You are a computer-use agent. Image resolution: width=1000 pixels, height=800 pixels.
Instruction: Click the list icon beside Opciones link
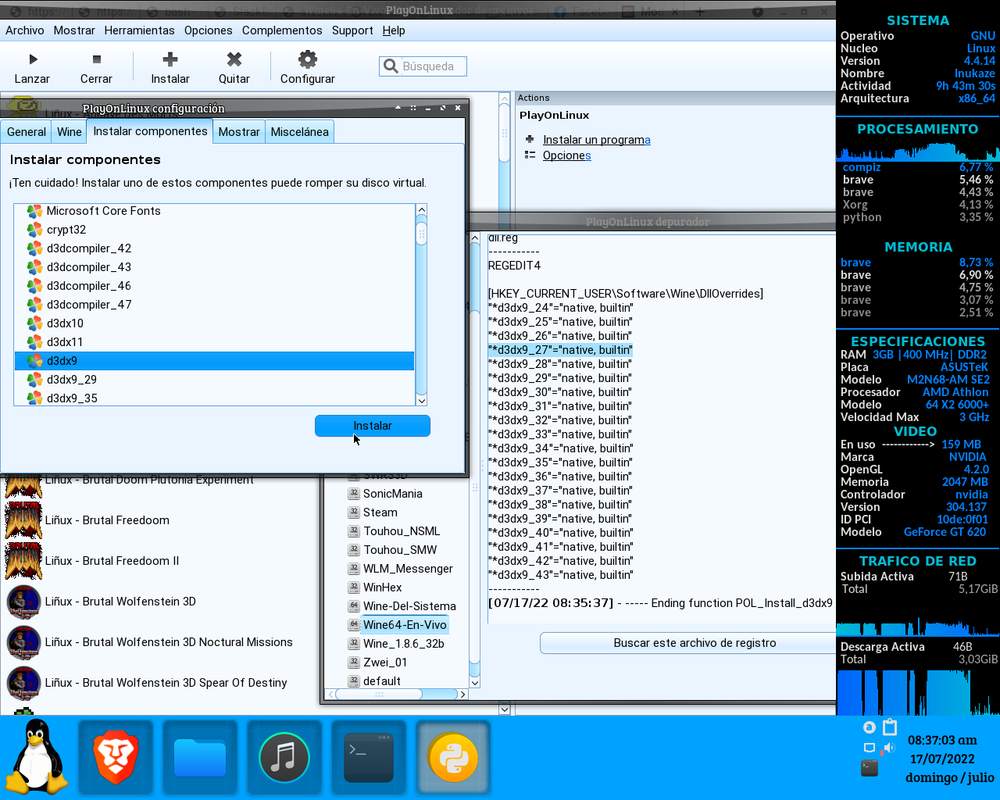pyautogui.click(x=529, y=155)
